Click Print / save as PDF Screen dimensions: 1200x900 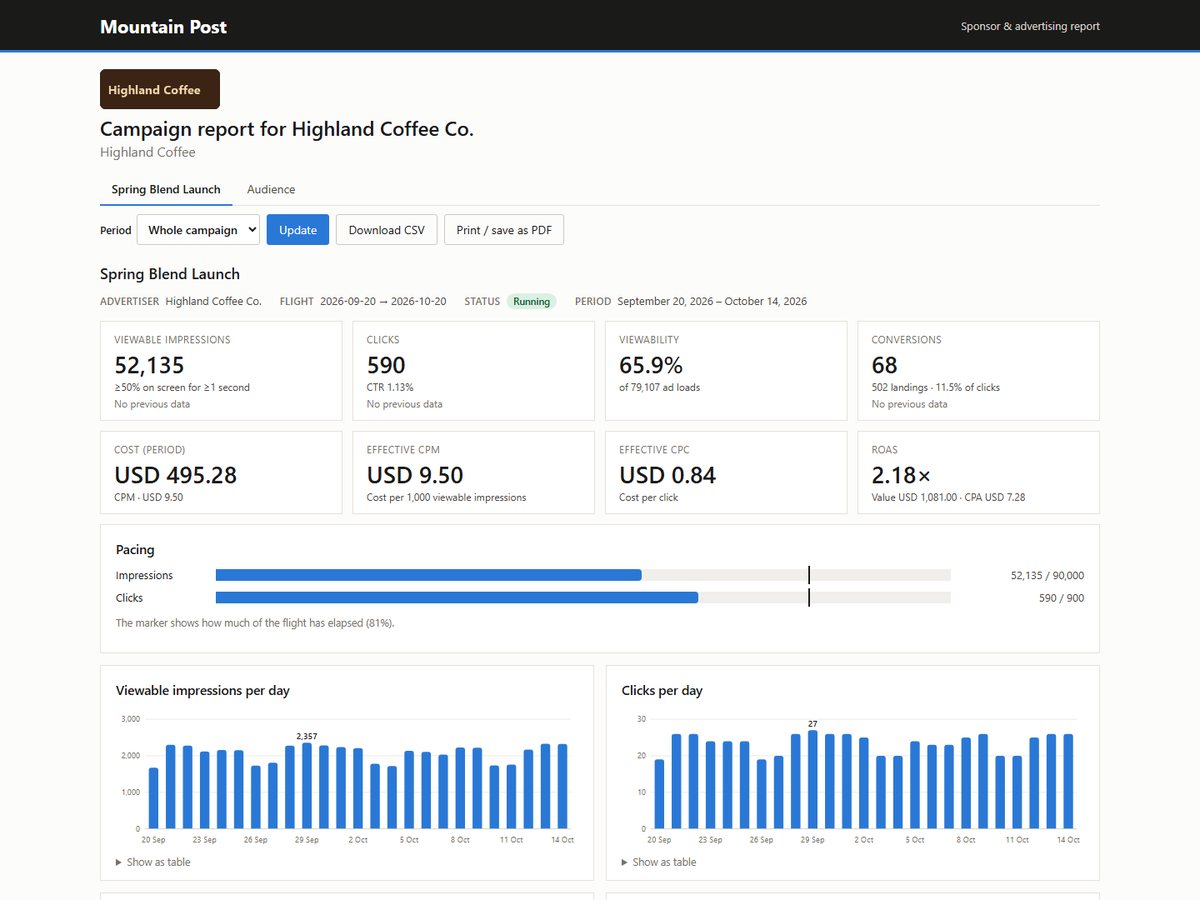504,230
